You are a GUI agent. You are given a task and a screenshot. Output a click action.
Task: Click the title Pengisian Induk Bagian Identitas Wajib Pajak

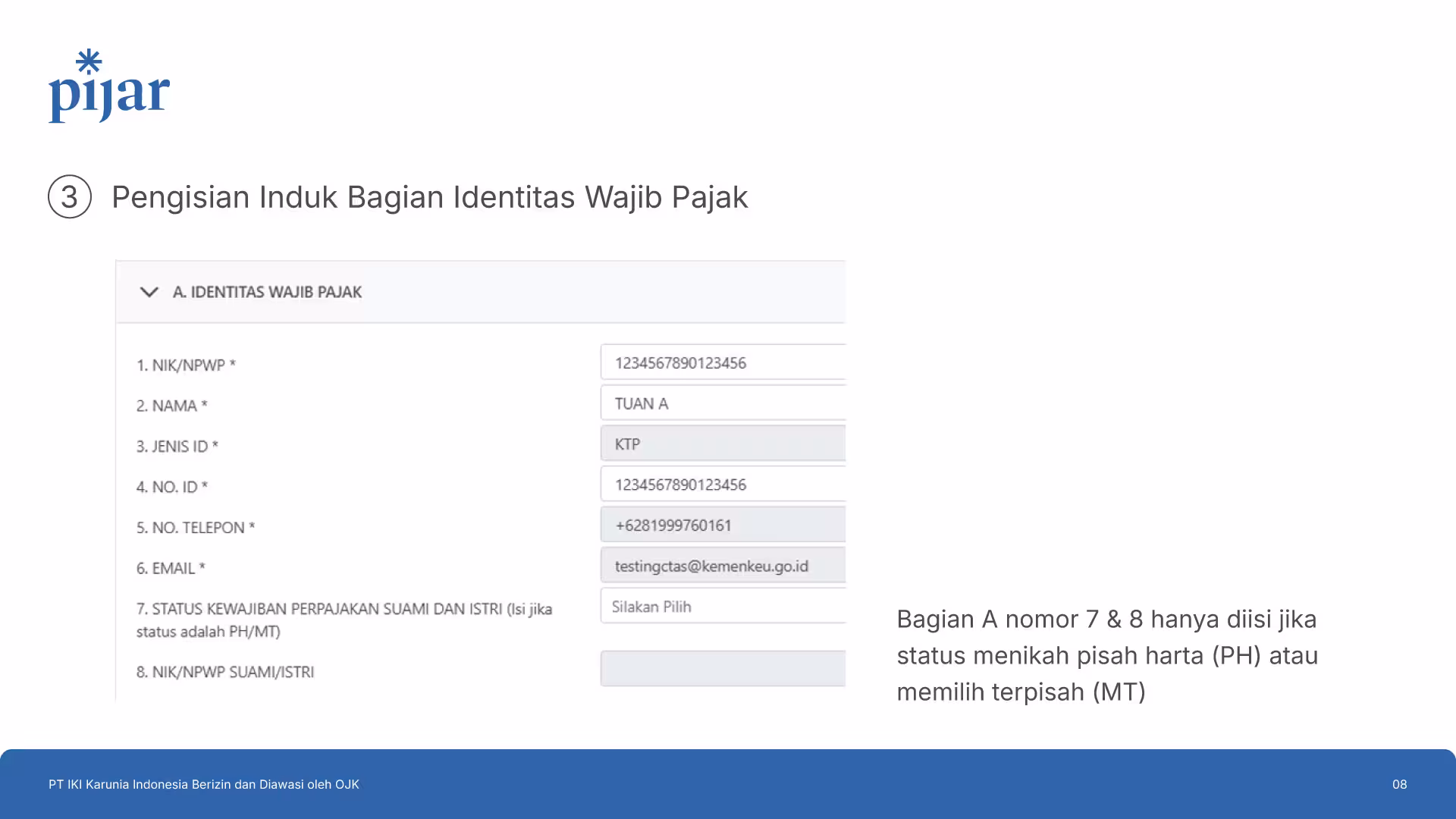tap(430, 197)
